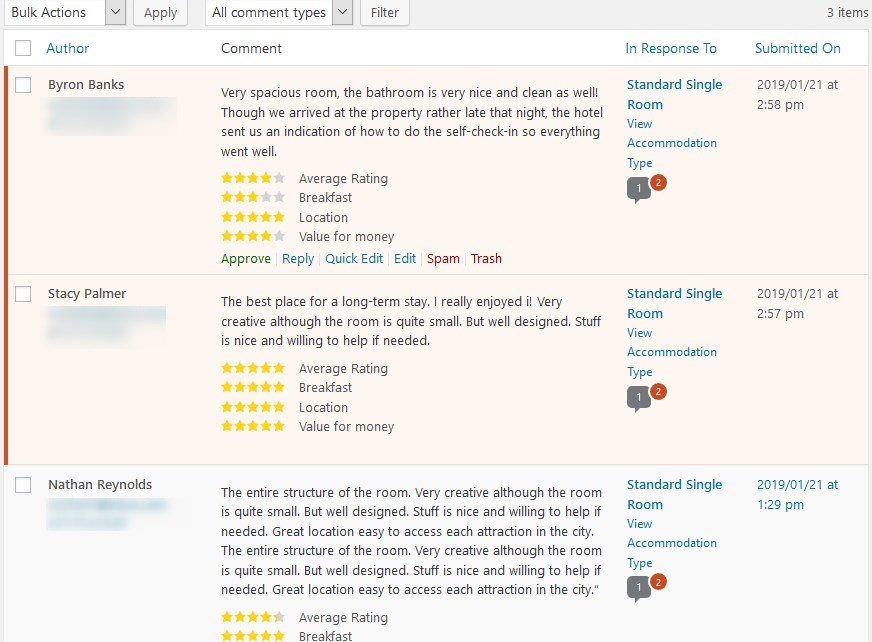Expand the All comment types dropdown
Viewport: 872px width, 642px height.
(x=279, y=12)
